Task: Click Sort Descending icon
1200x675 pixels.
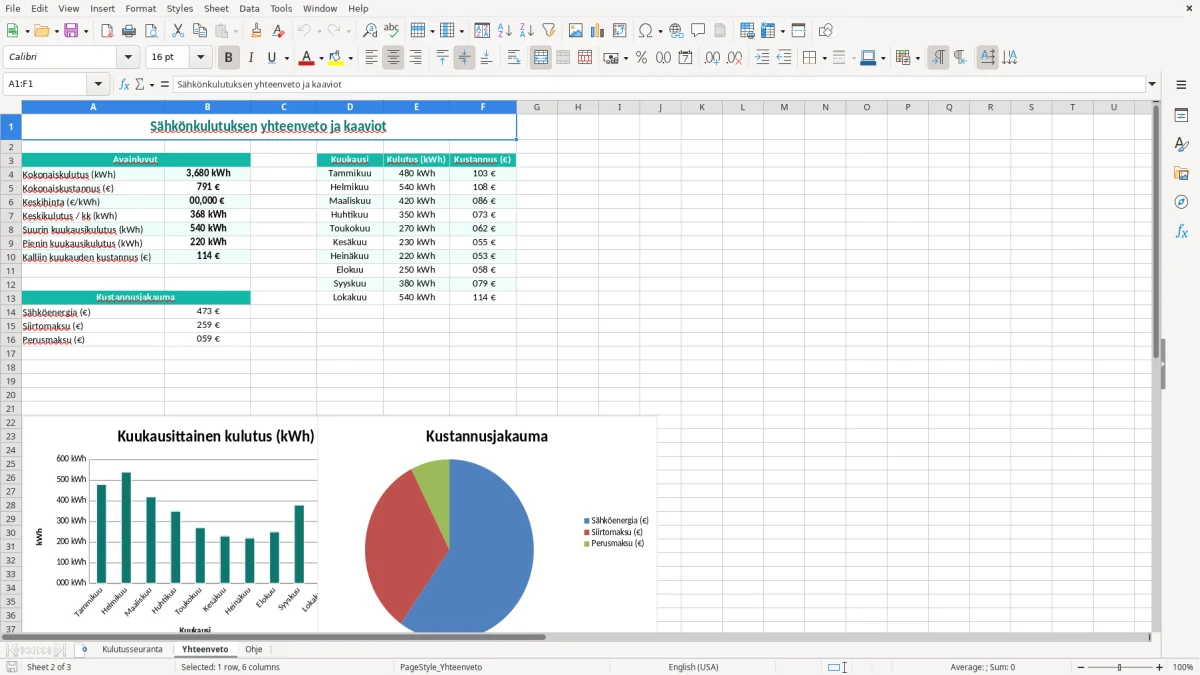Action: point(527,31)
